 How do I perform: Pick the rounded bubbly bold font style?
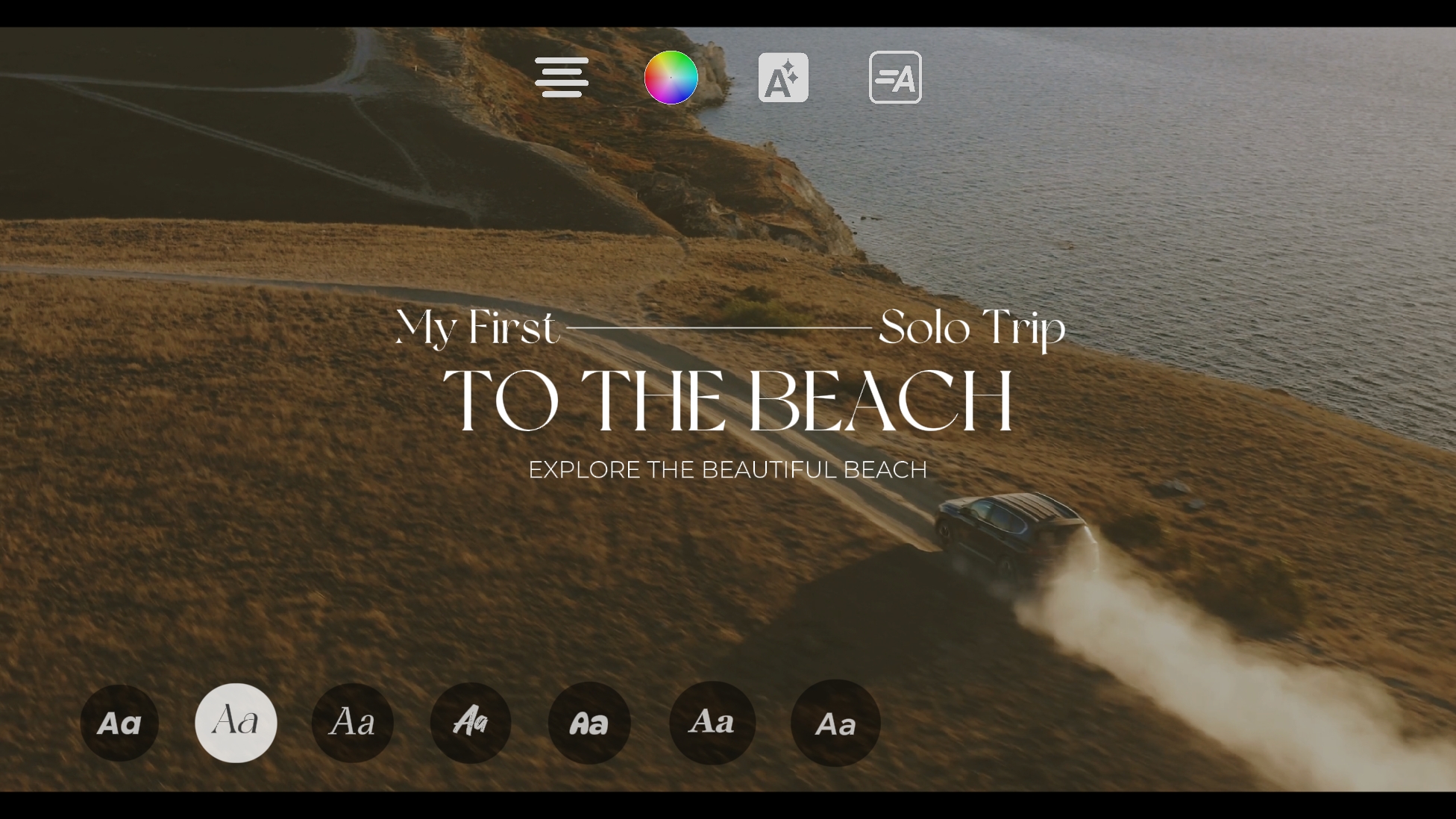point(589,723)
